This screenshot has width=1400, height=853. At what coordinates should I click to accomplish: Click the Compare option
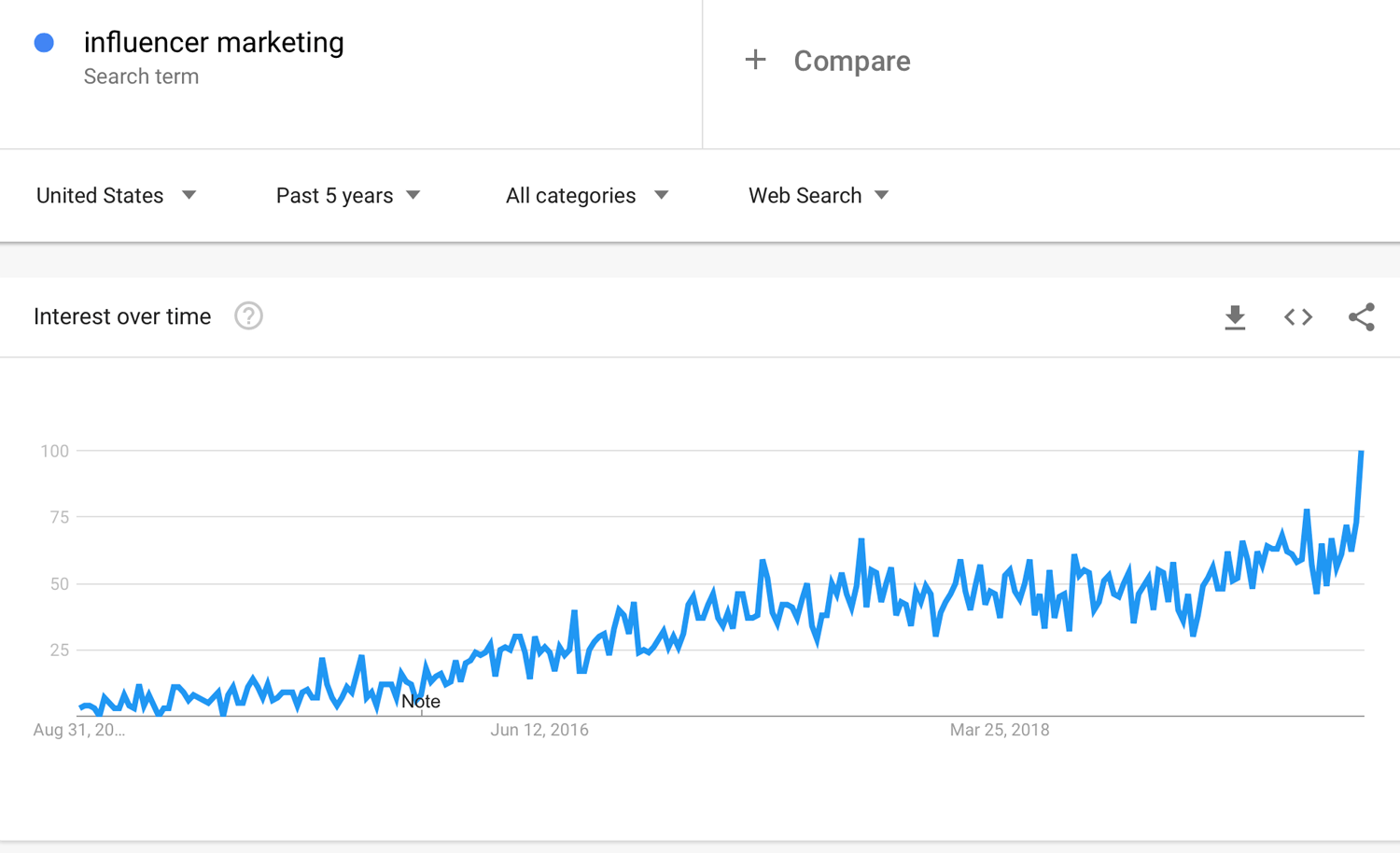[851, 61]
